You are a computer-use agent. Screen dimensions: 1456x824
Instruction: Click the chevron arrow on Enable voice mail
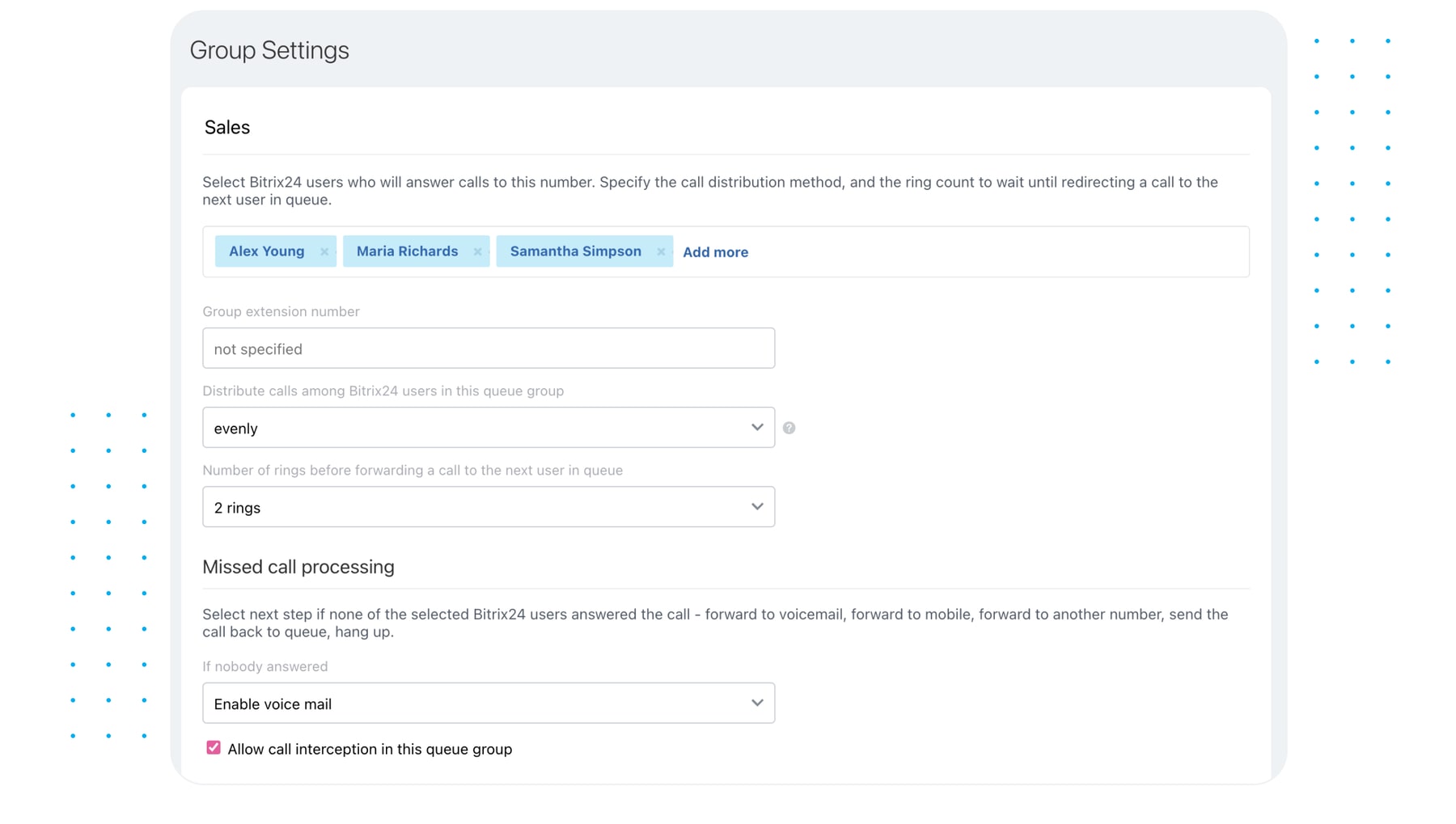(x=756, y=703)
